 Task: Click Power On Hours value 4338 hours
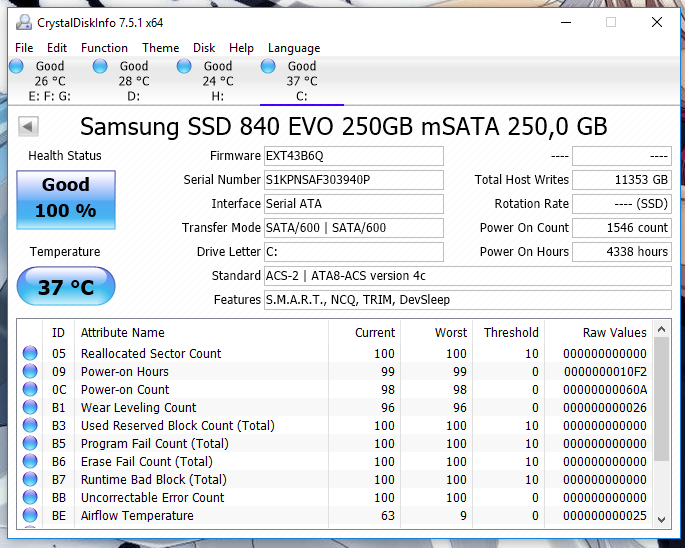622,252
